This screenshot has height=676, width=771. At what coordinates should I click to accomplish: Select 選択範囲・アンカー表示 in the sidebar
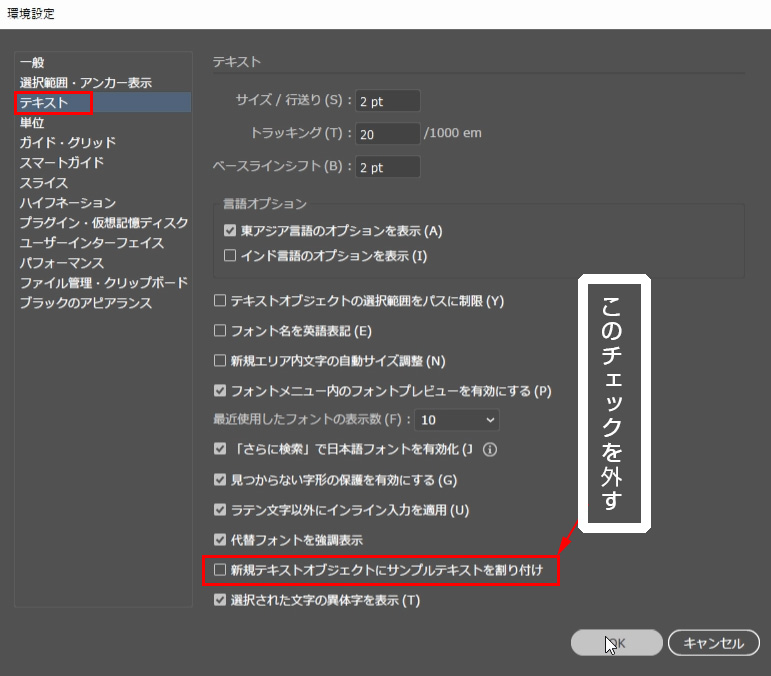click(x=86, y=83)
